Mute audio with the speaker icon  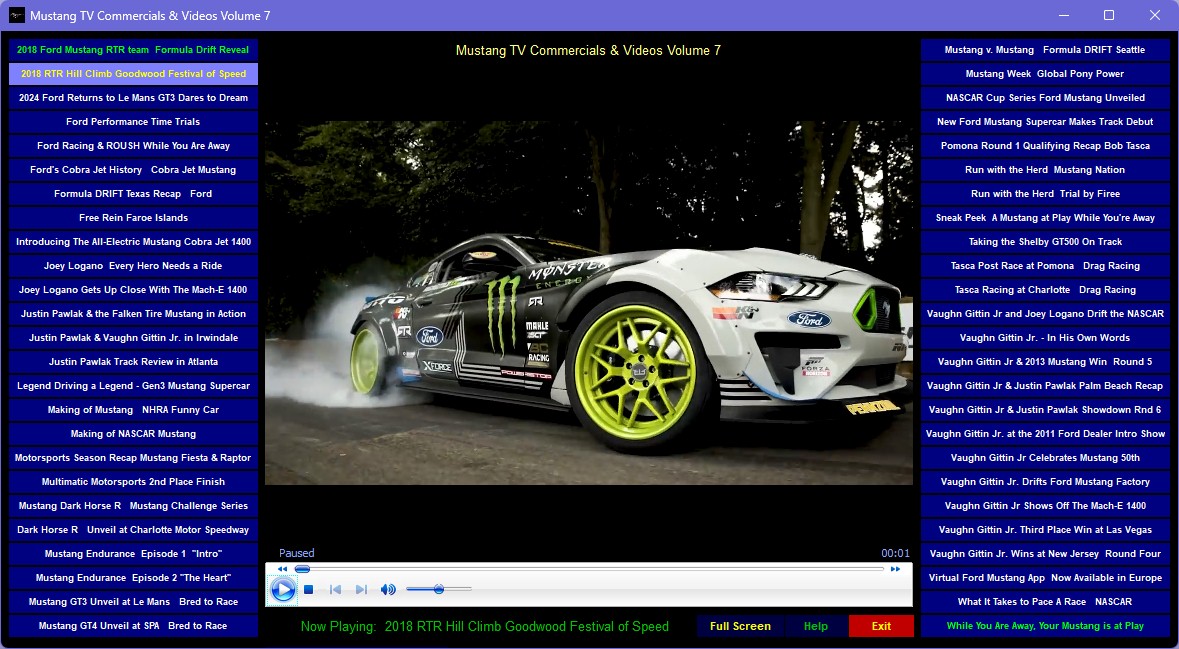point(388,590)
